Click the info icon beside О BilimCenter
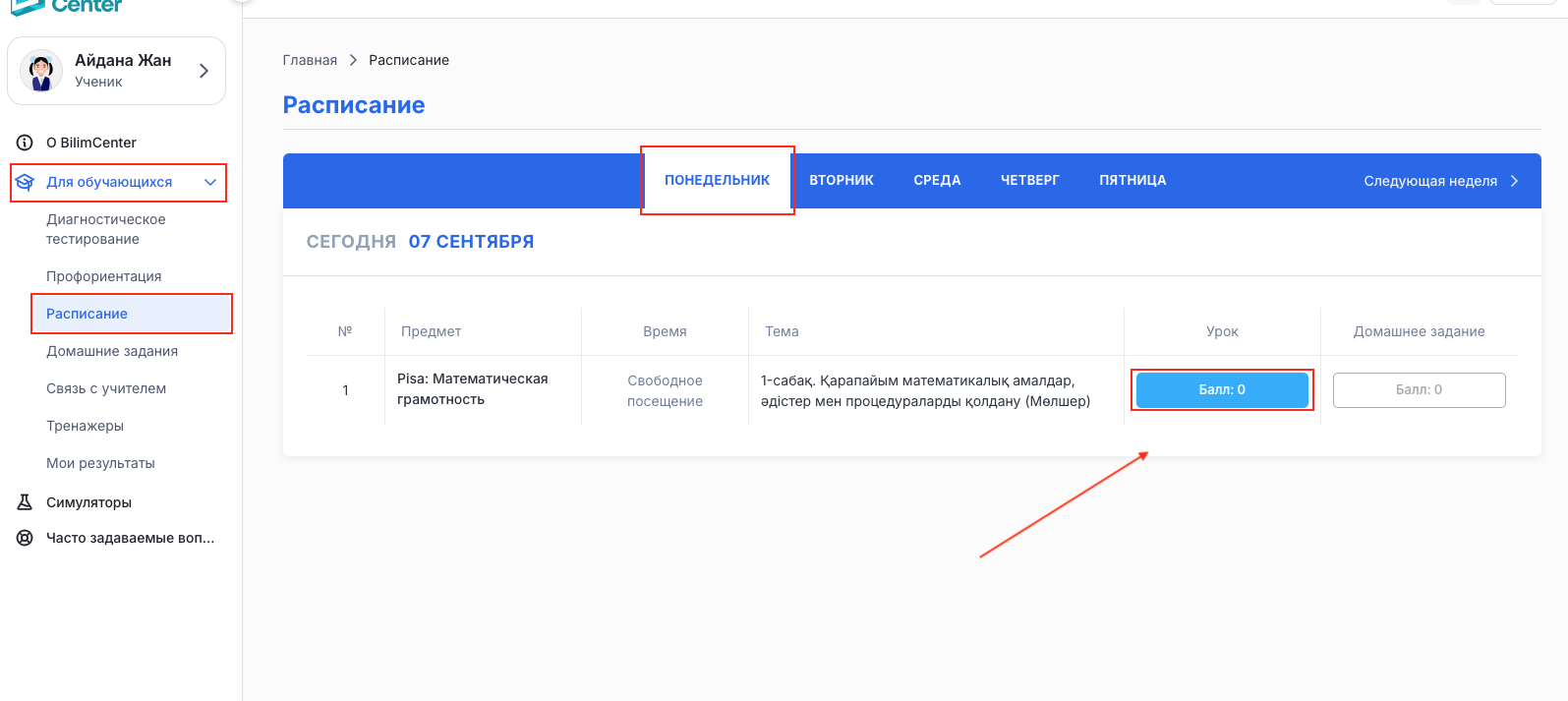The image size is (1568, 701). coord(25,143)
